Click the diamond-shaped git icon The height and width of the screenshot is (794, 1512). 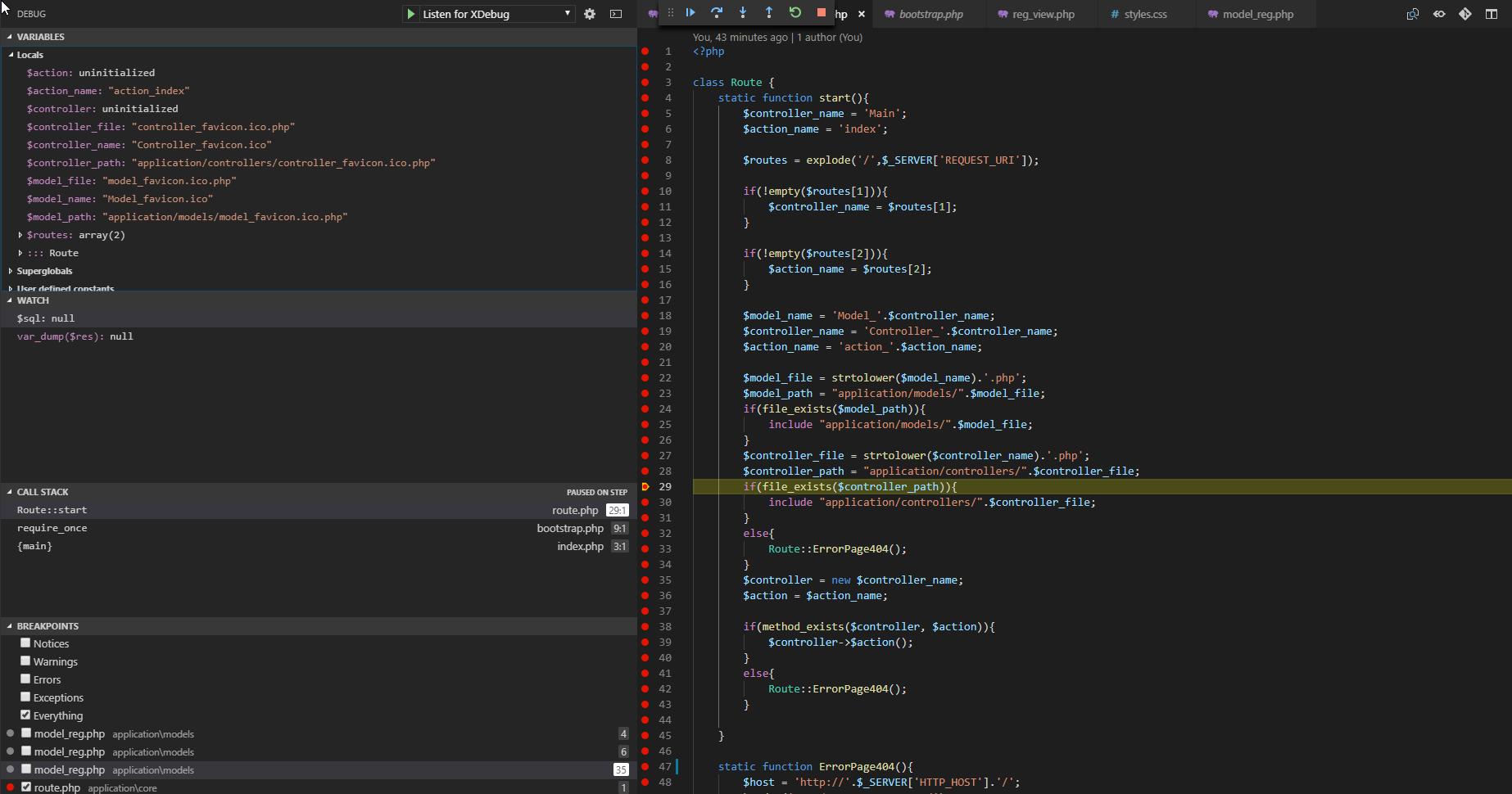click(x=1465, y=14)
